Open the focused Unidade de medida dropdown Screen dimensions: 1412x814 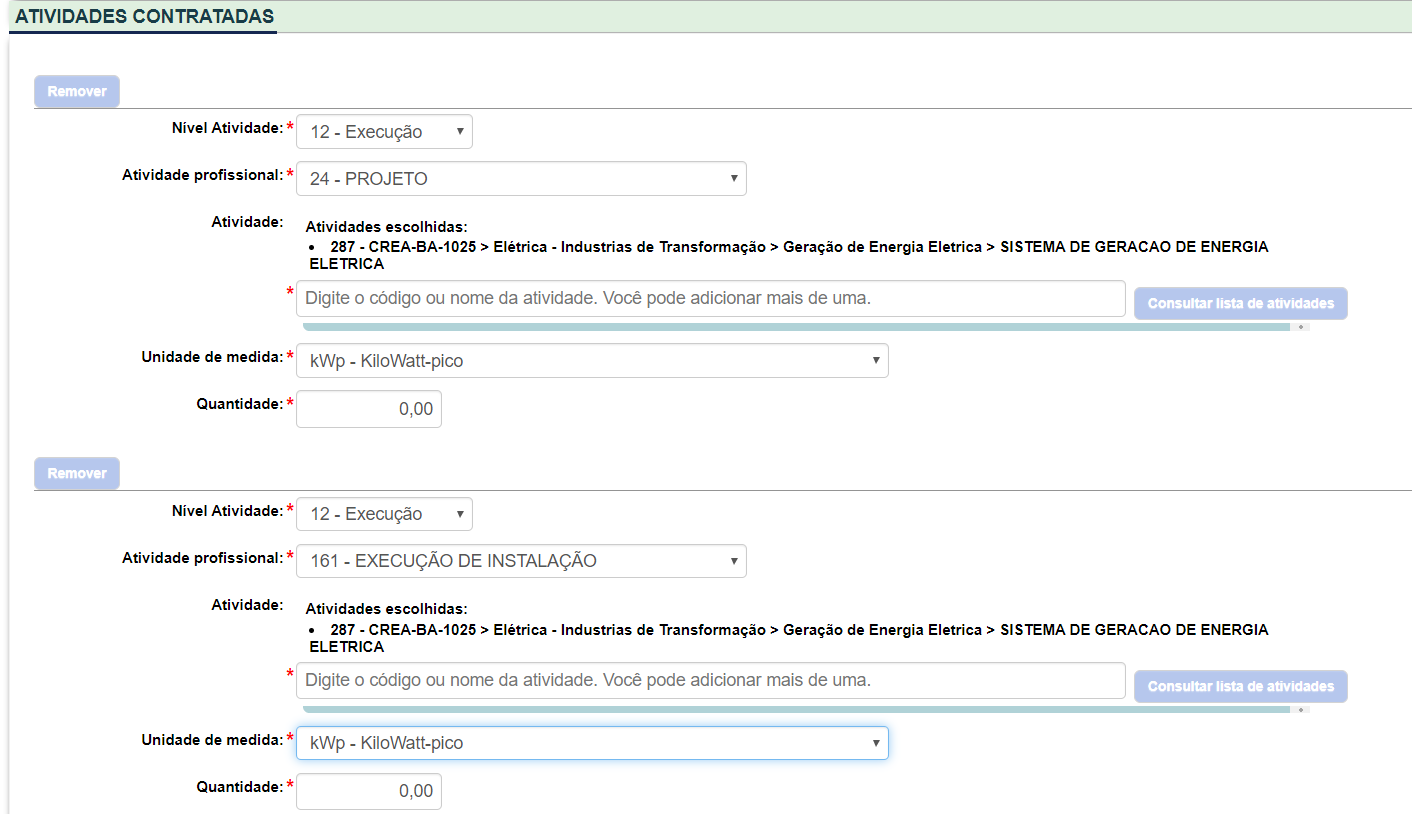(x=592, y=743)
